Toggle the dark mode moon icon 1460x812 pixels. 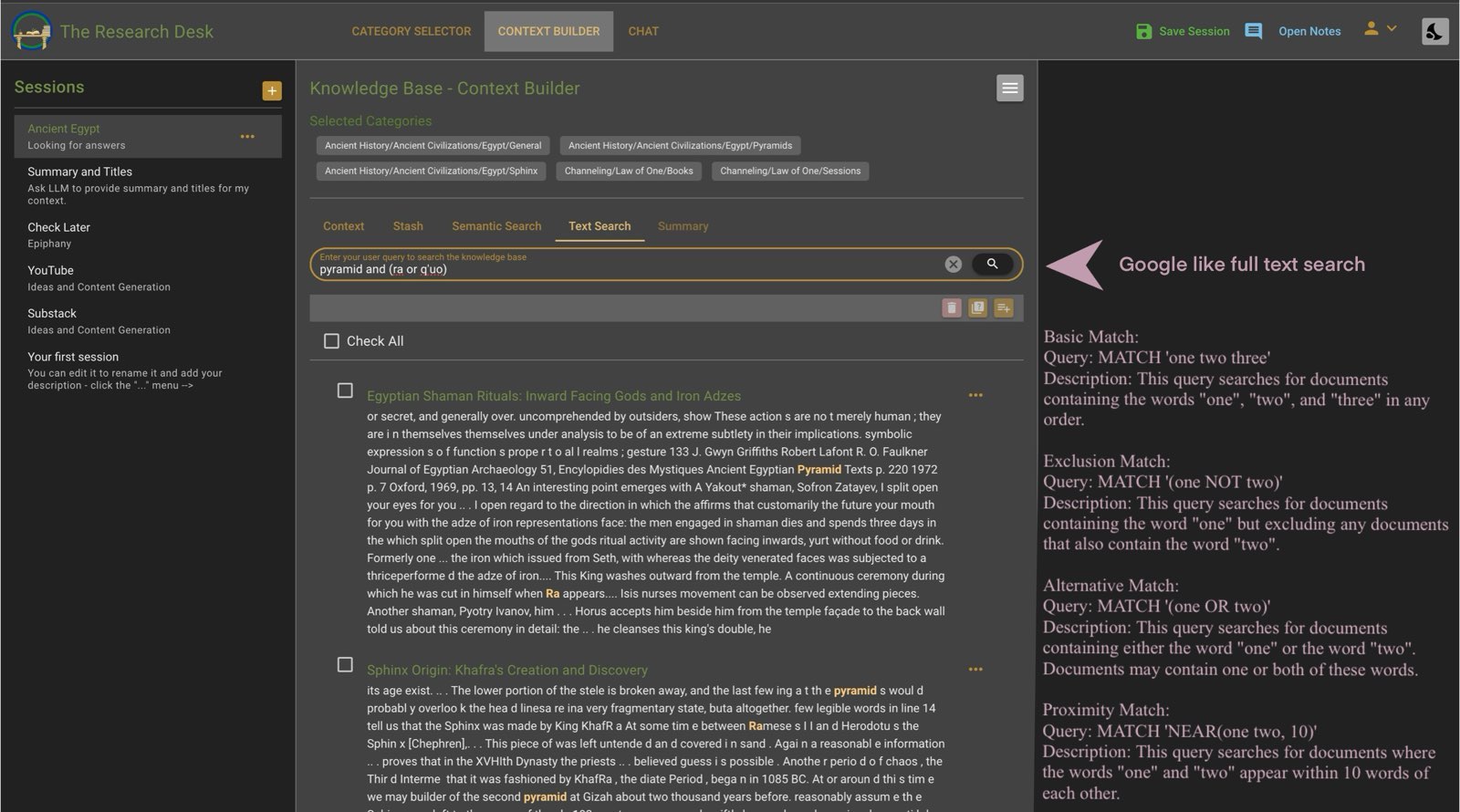[x=1434, y=31]
